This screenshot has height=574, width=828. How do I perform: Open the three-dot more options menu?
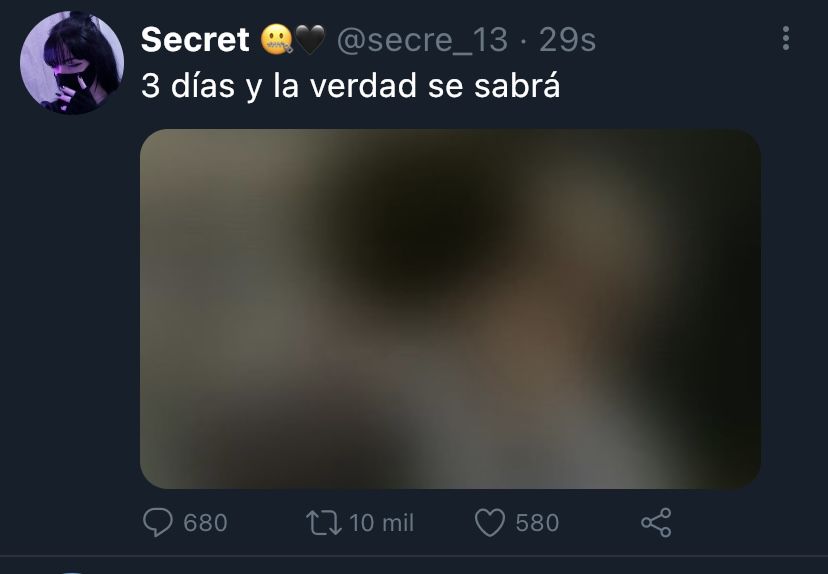point(786,39)
